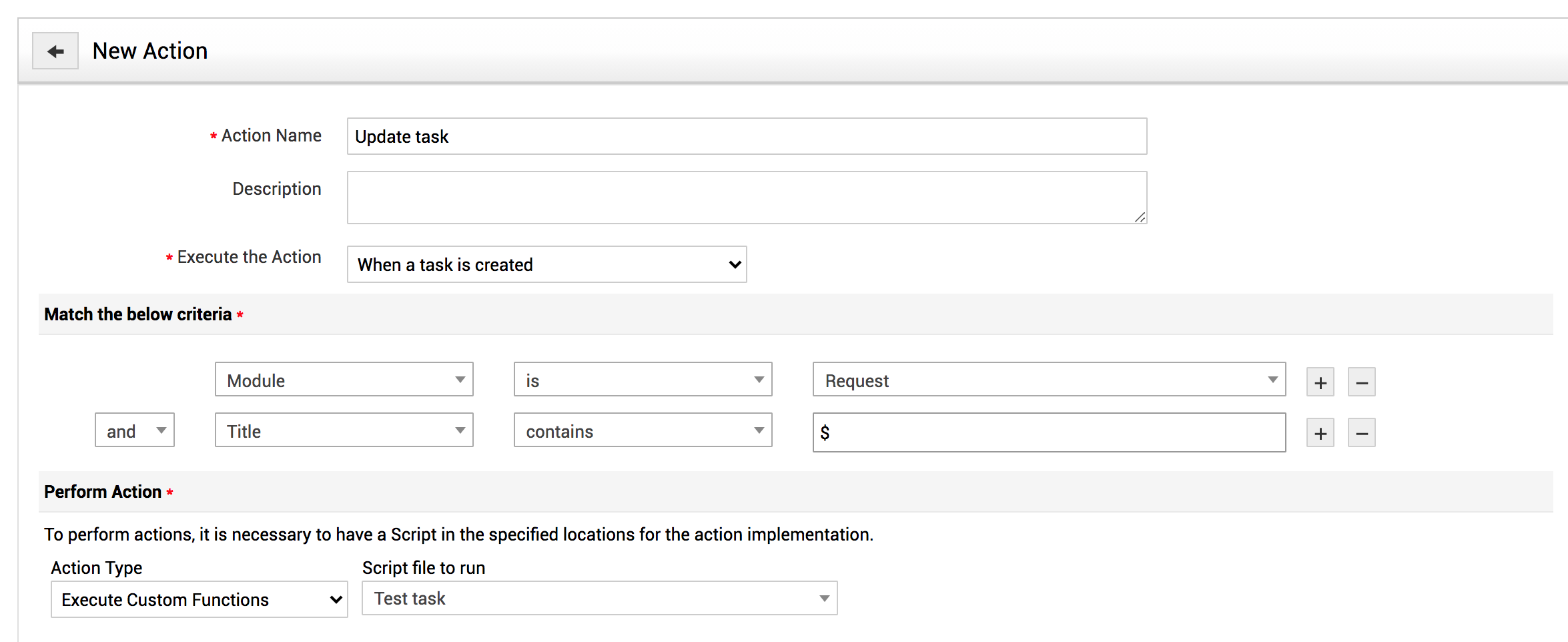Click the back arrow button
This screenshot has width=1568, height=642.
[x=55, y=51]
